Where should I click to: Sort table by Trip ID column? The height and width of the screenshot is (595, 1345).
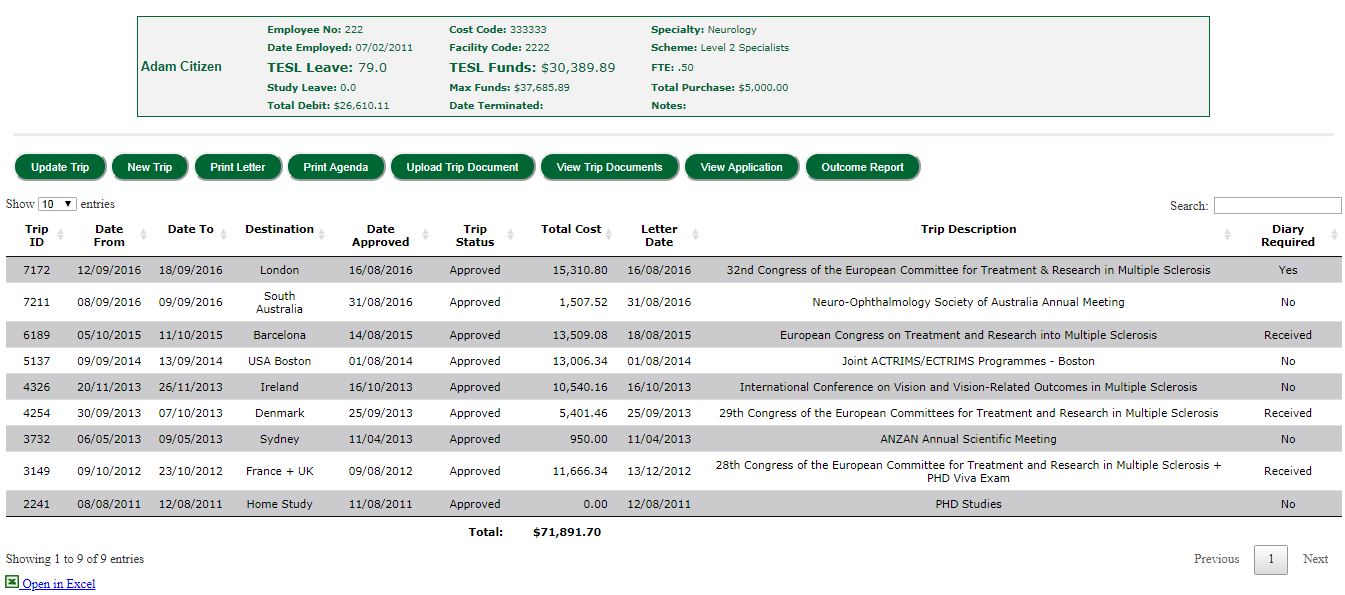(x=37, y=235)
